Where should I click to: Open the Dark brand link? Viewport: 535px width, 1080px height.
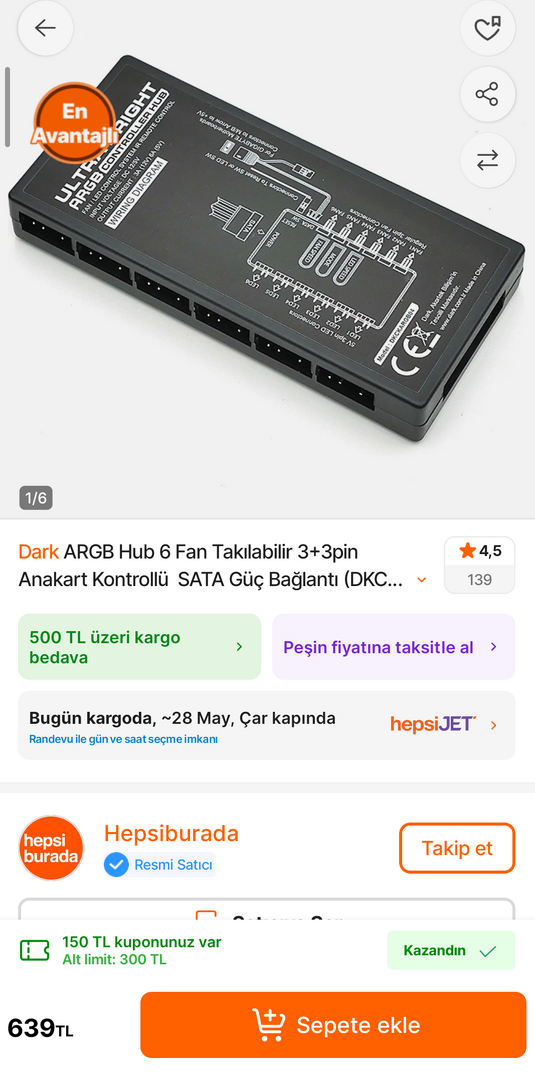(x=39, y=552)
